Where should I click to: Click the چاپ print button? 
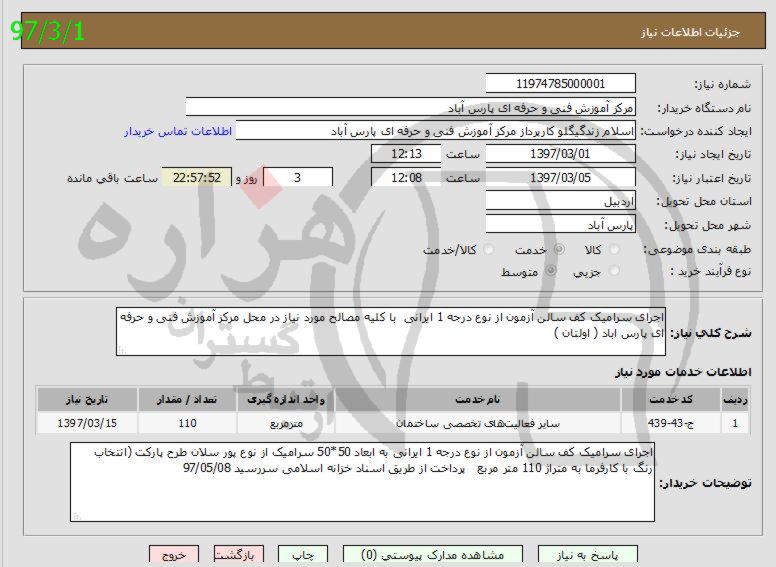302,556
